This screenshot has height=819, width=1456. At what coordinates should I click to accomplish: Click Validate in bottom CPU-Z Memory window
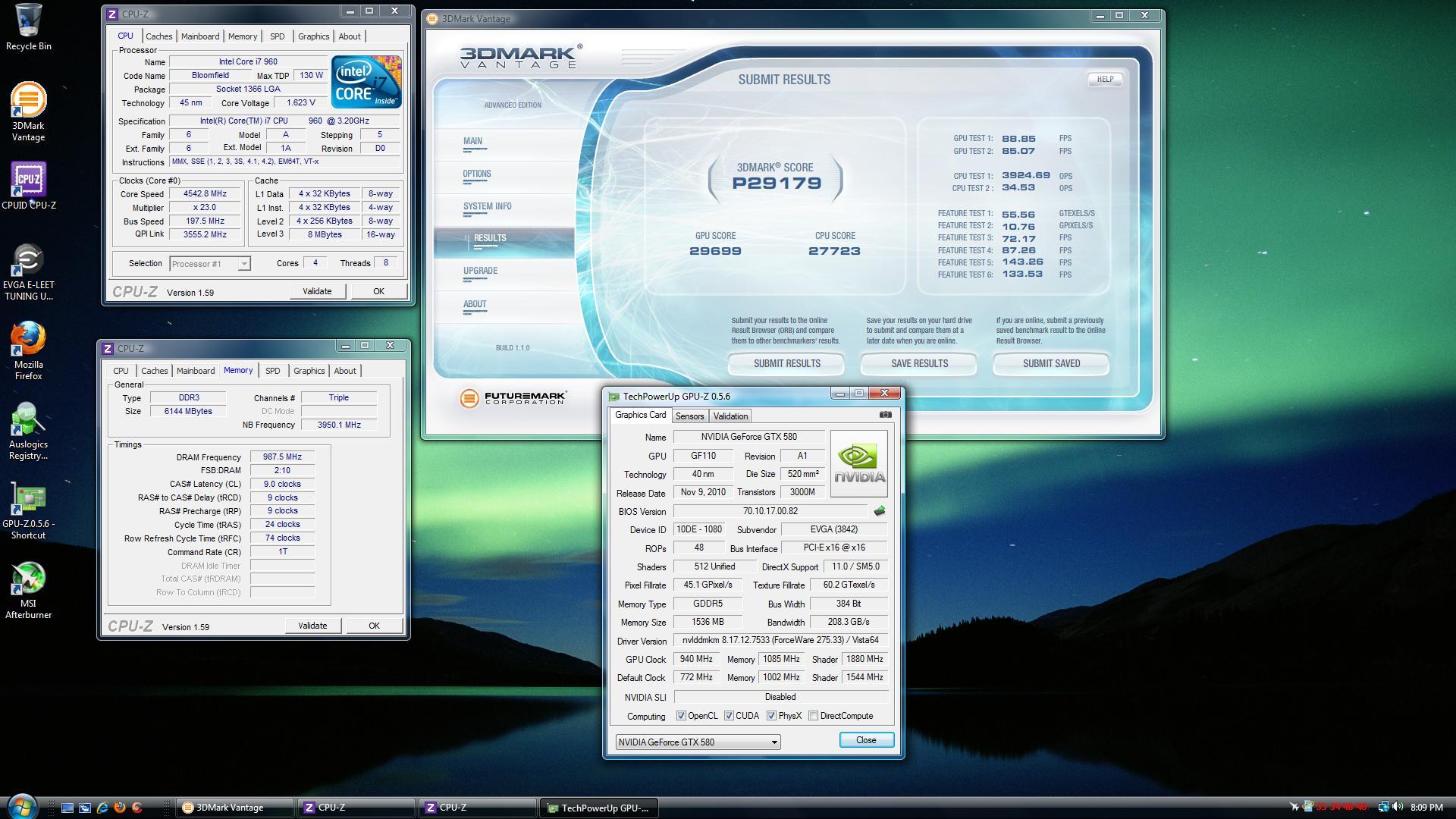coord(312,626)
